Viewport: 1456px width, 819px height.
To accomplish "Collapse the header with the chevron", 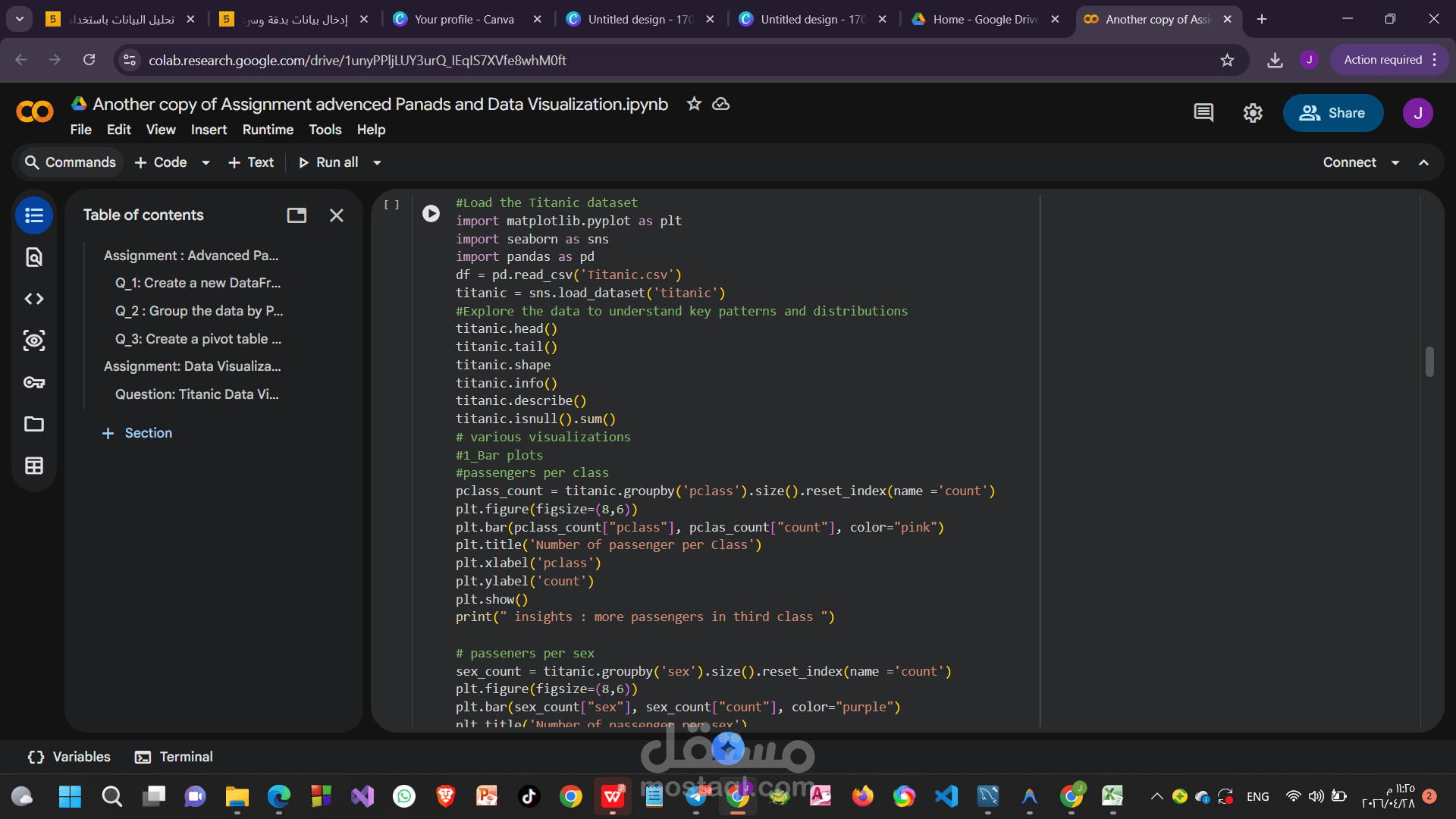I will coord(1423,162).
